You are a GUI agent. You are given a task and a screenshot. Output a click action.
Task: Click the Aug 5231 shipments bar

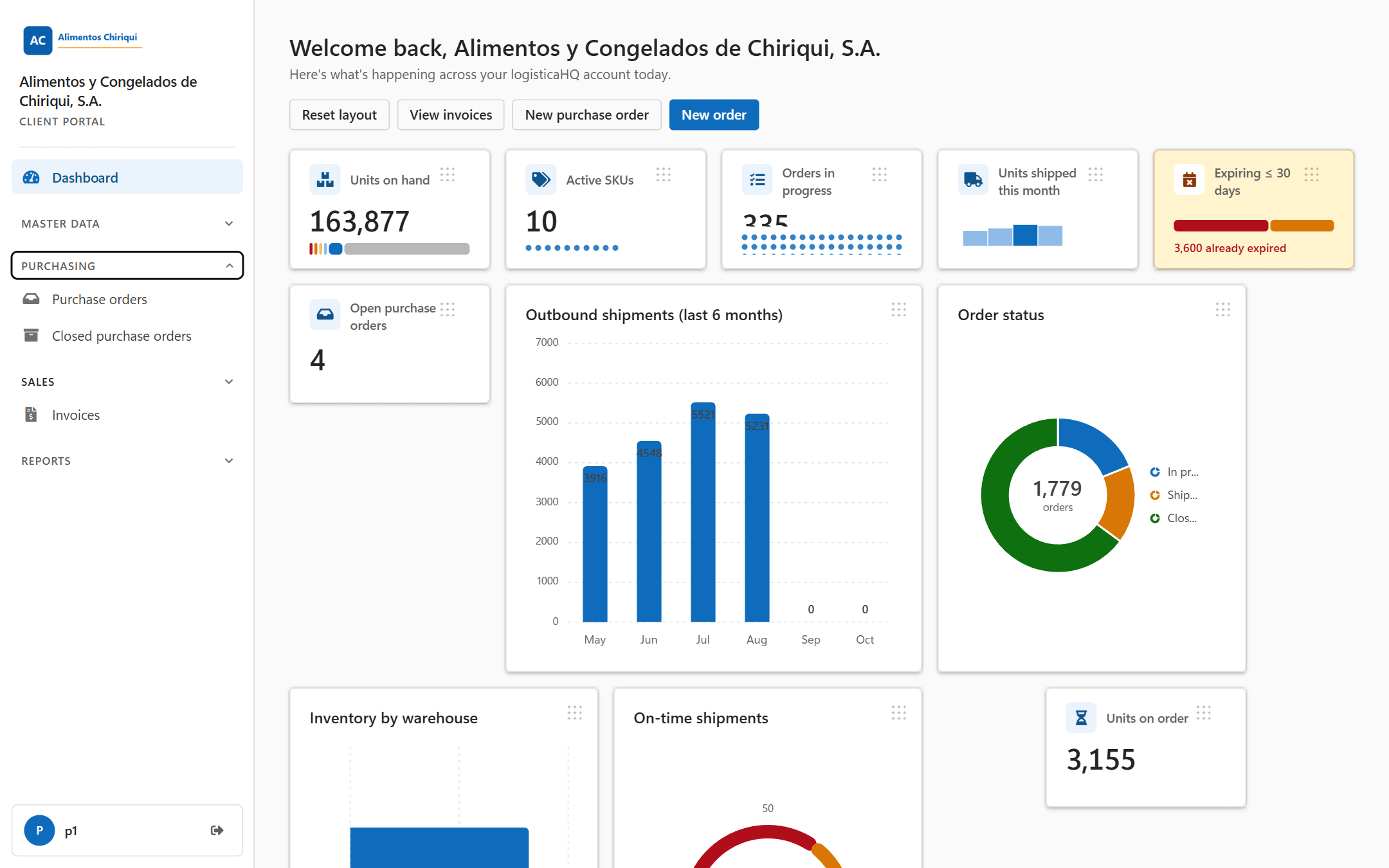coord(757,518)
